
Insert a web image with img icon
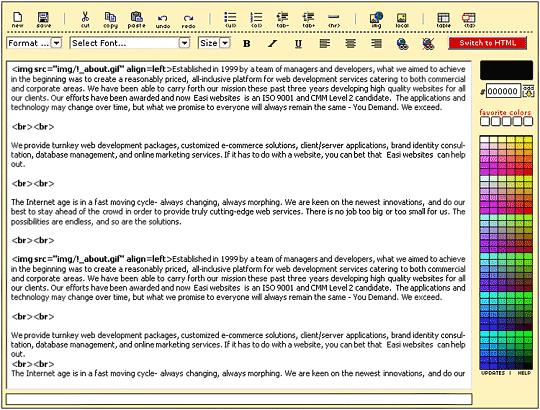[376, 20]
